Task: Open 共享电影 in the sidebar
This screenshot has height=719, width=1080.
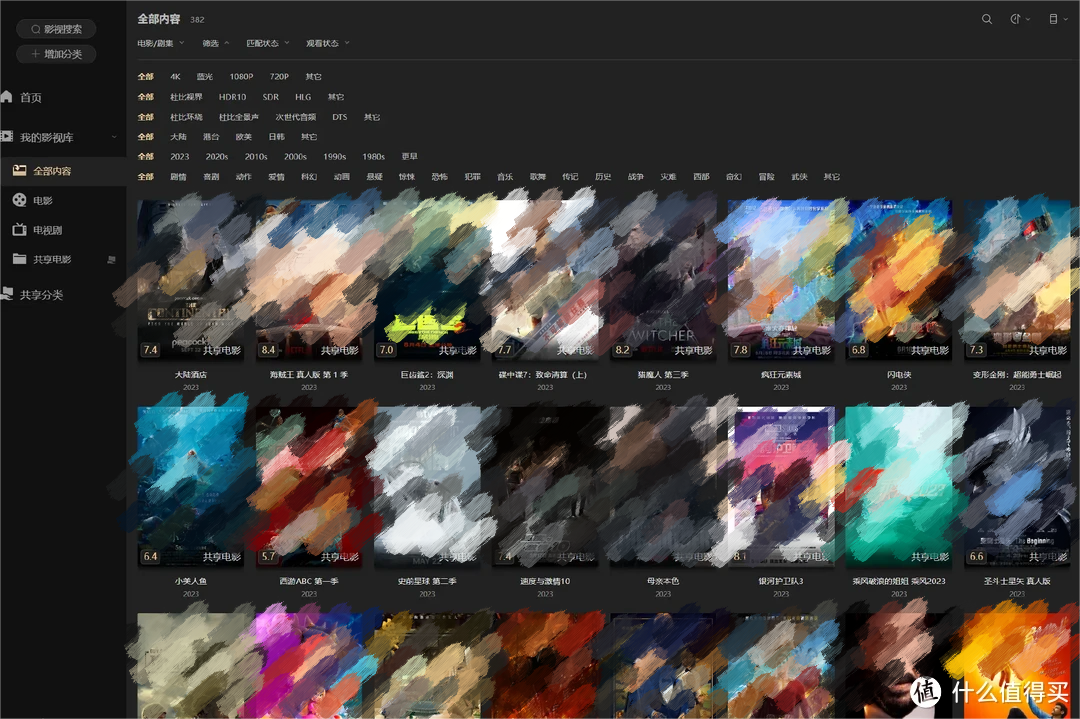Action: click(52, 259)
